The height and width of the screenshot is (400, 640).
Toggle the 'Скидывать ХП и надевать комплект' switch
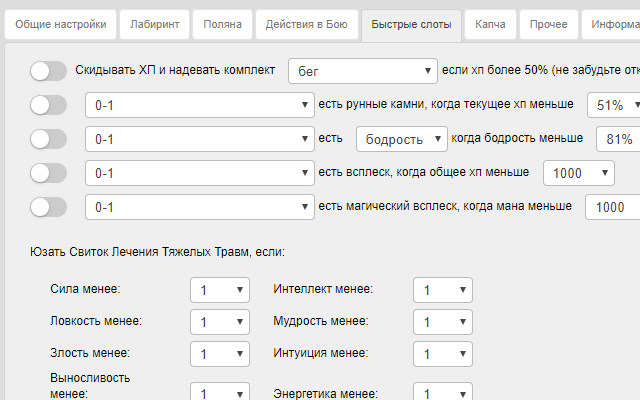click(x=48, y=71)
